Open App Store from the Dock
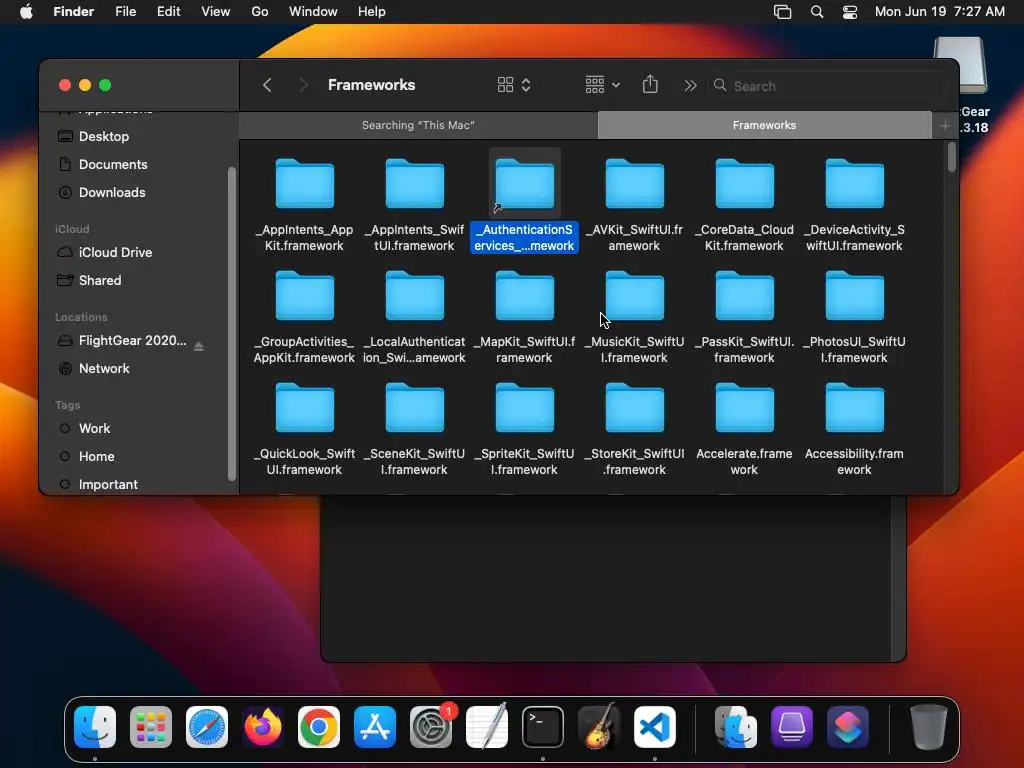The width and height of the screenshot is (1024, 768). point(375,727)
